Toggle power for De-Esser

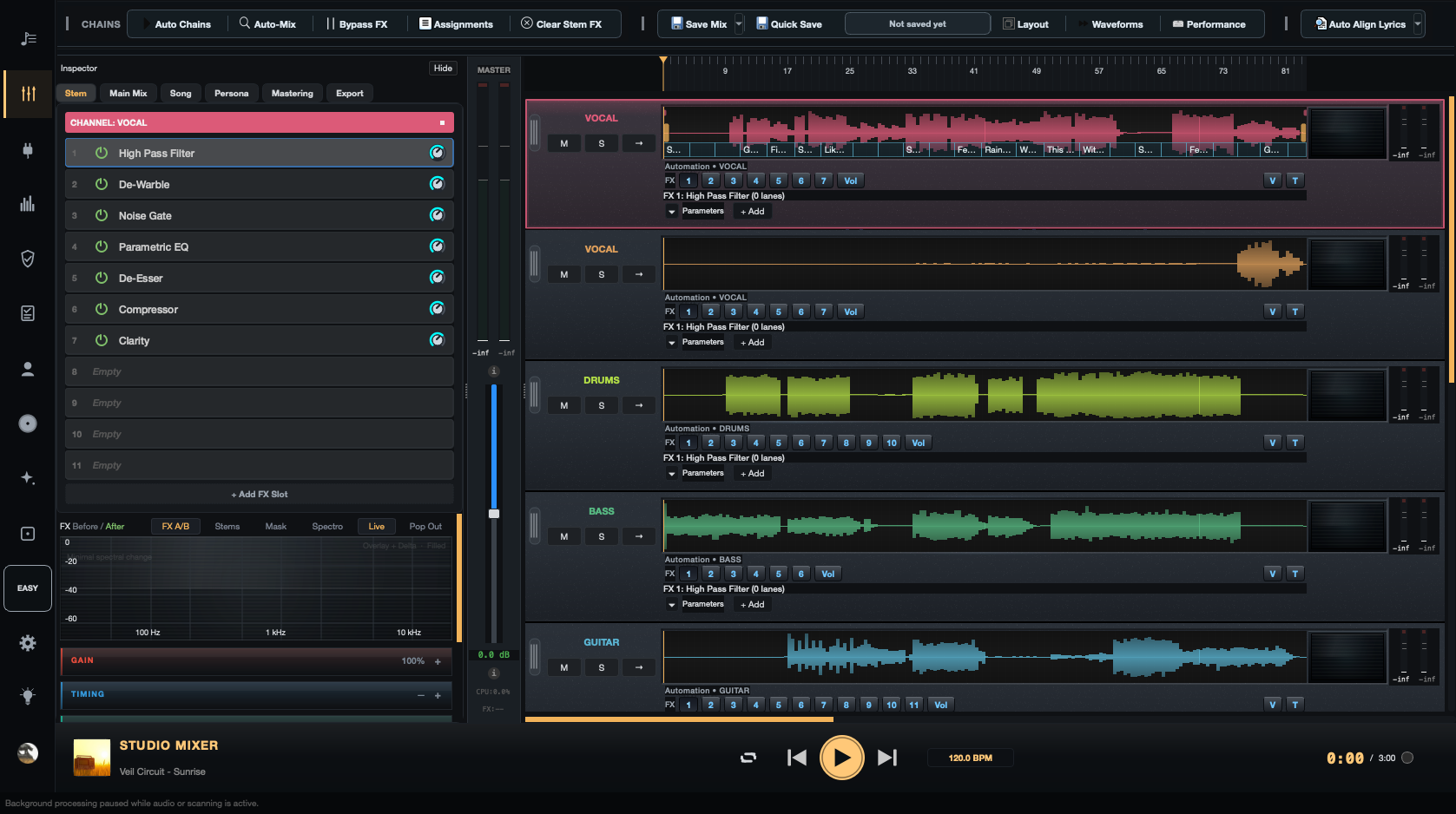(102, 278)
